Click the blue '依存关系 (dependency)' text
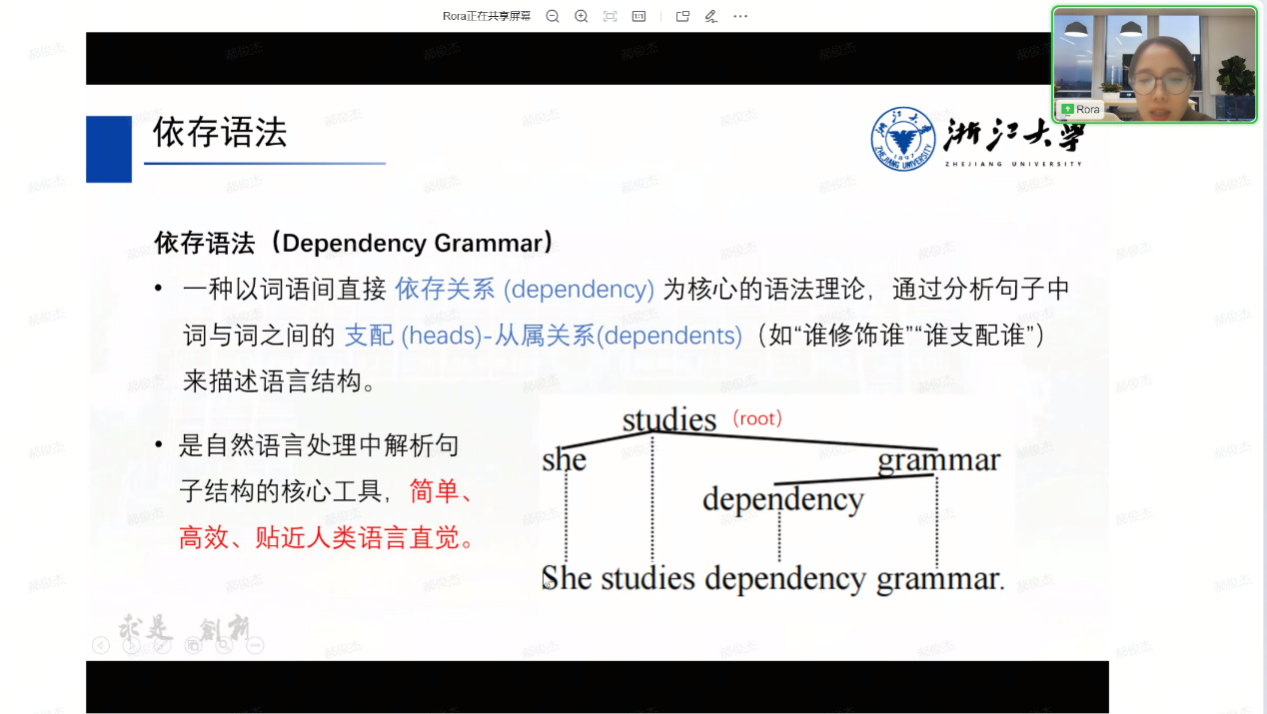This screenshot has width=1267, height=714. click(x=524, y=289)
